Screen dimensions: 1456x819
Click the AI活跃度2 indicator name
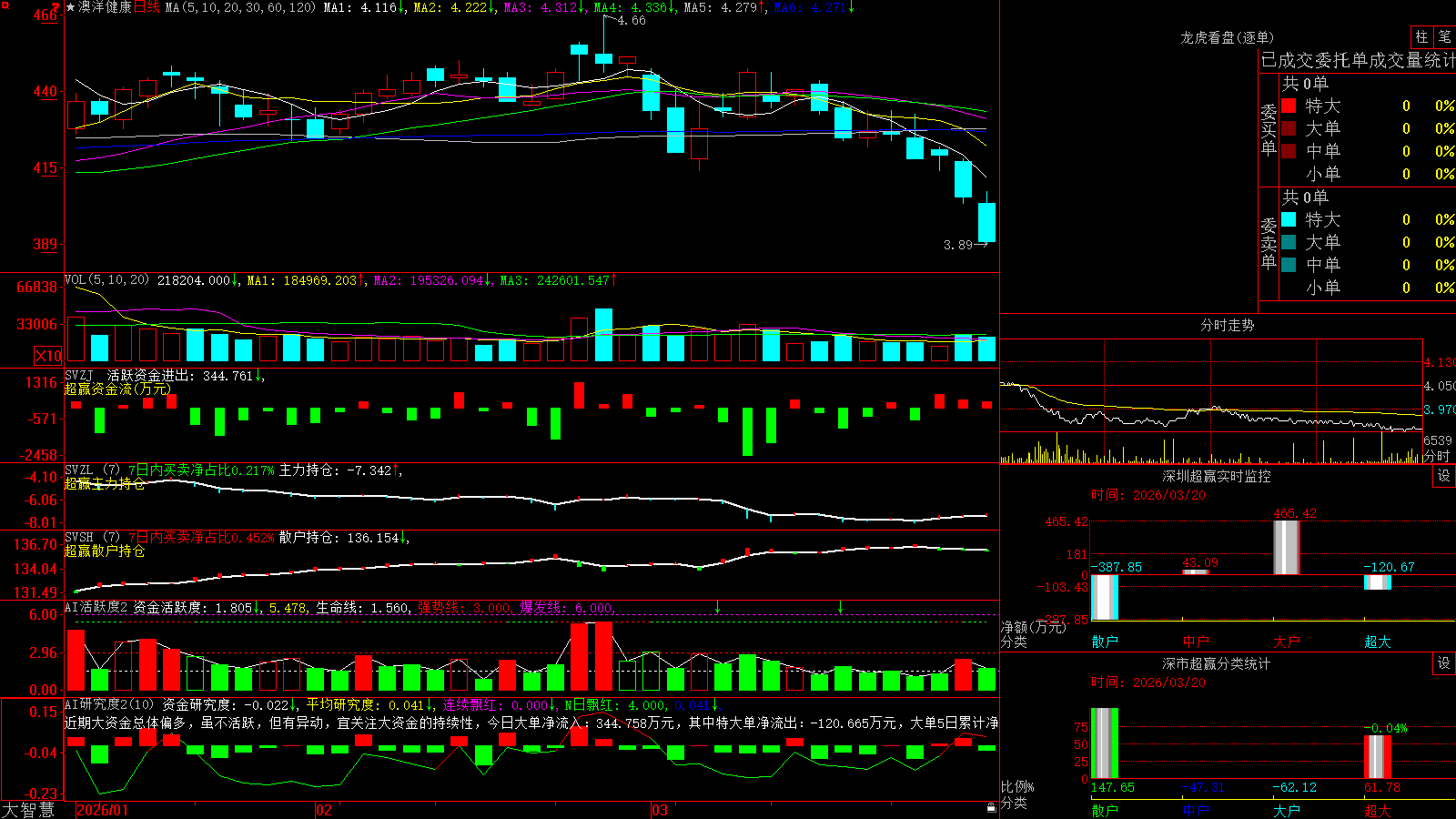96,607
